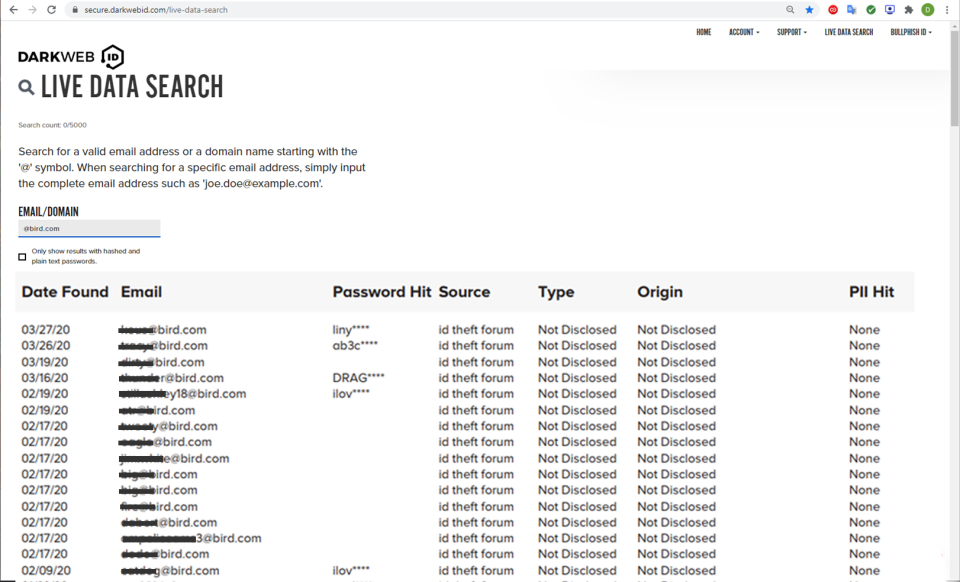Reload the page with the refresh icon
Image resolution: width=960 pixels, height=582 pixels.
click(x=51, y=10)
